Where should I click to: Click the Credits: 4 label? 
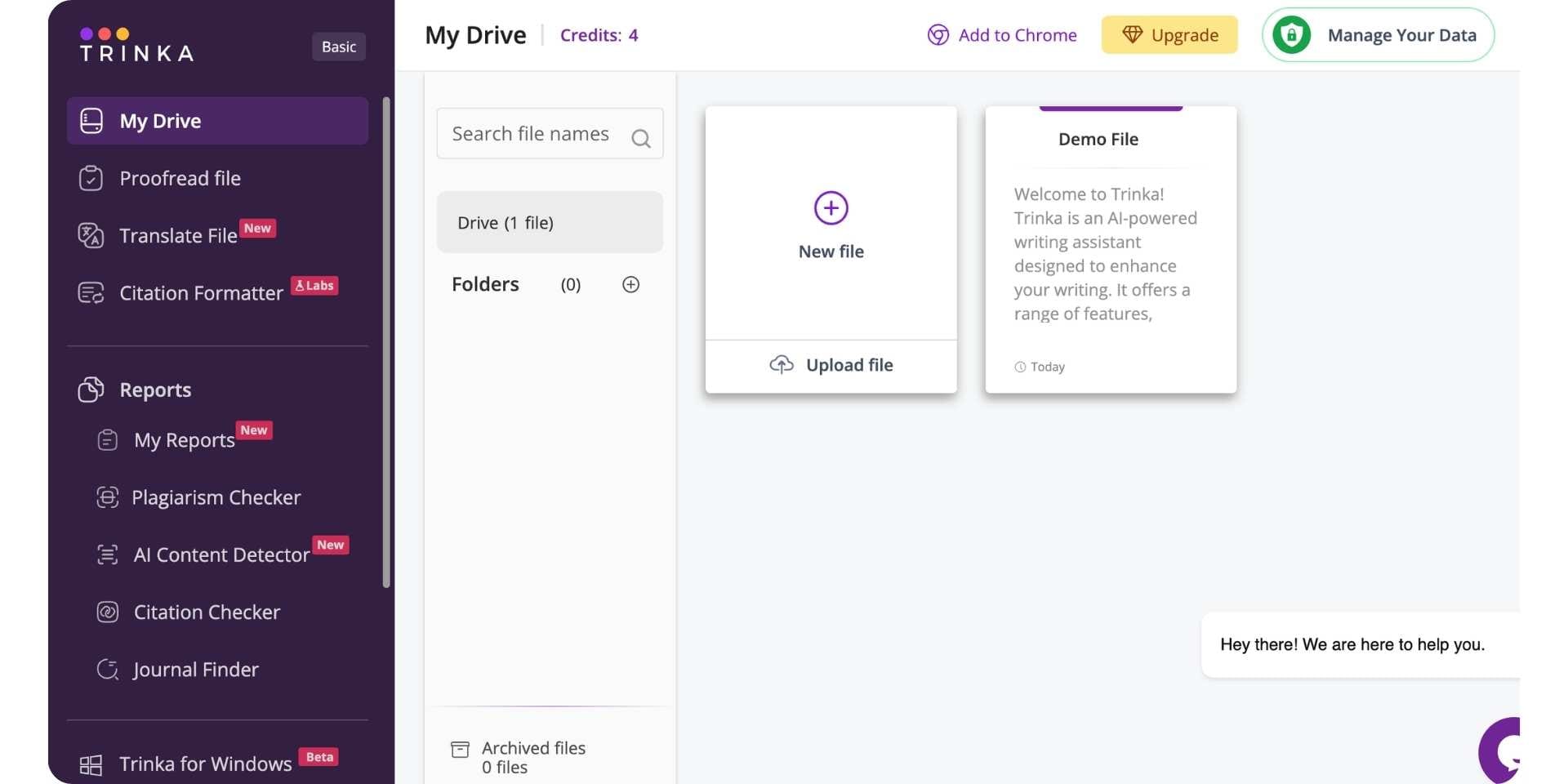(599, 35)
